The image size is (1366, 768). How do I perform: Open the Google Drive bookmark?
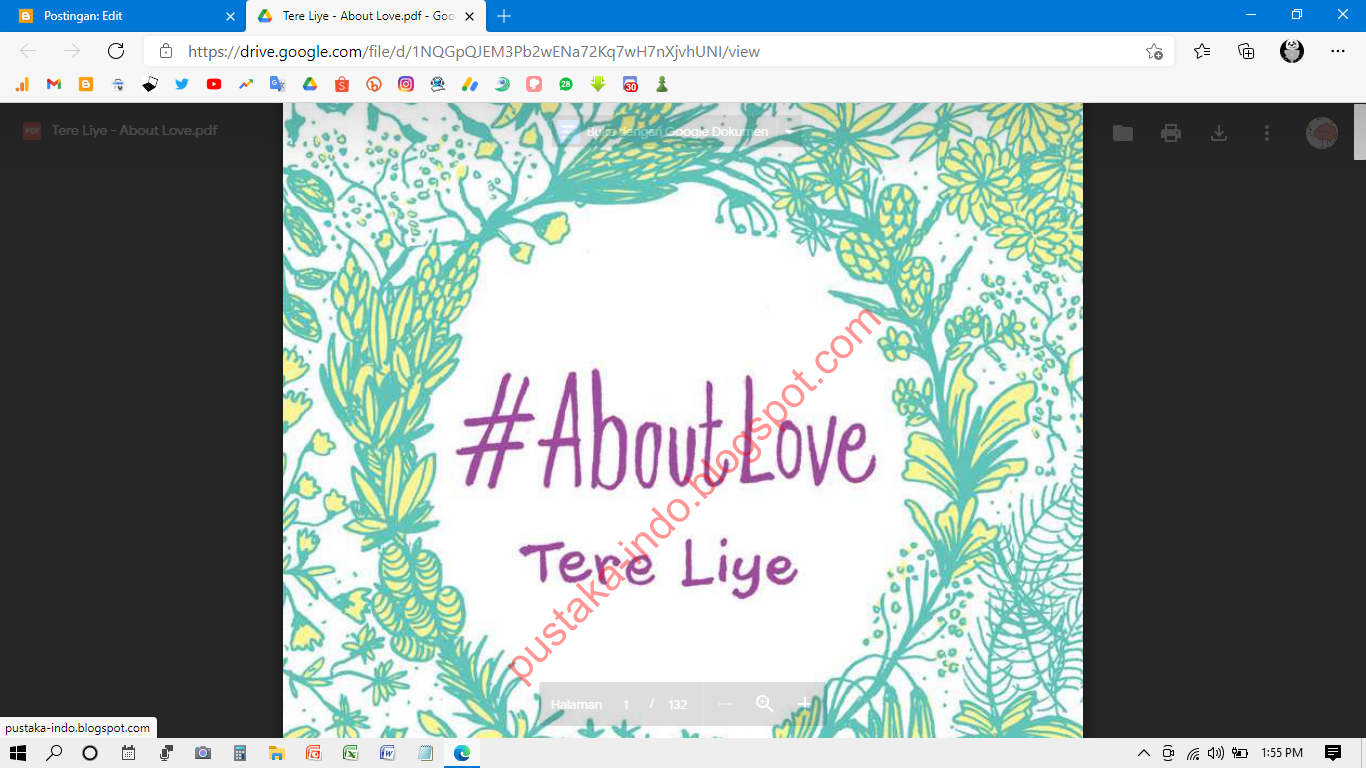[310, 85]
